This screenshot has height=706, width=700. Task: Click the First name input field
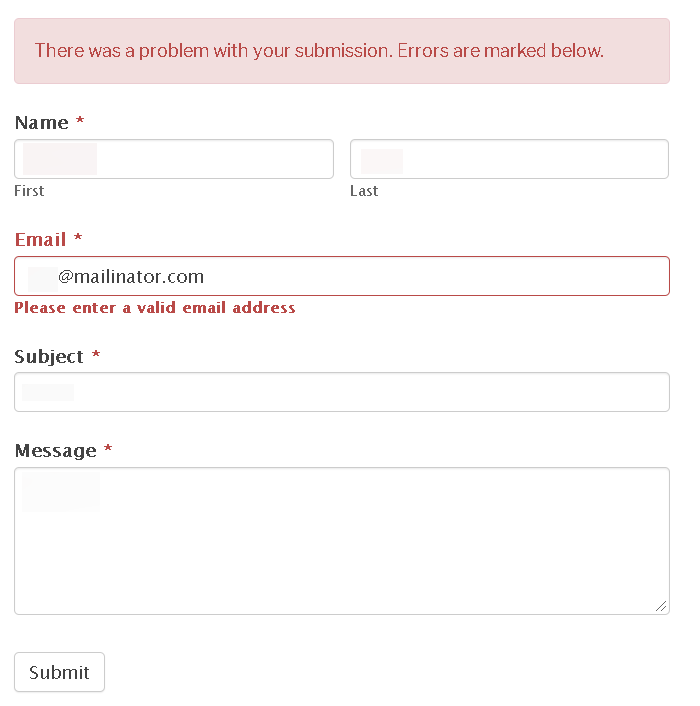174,159
